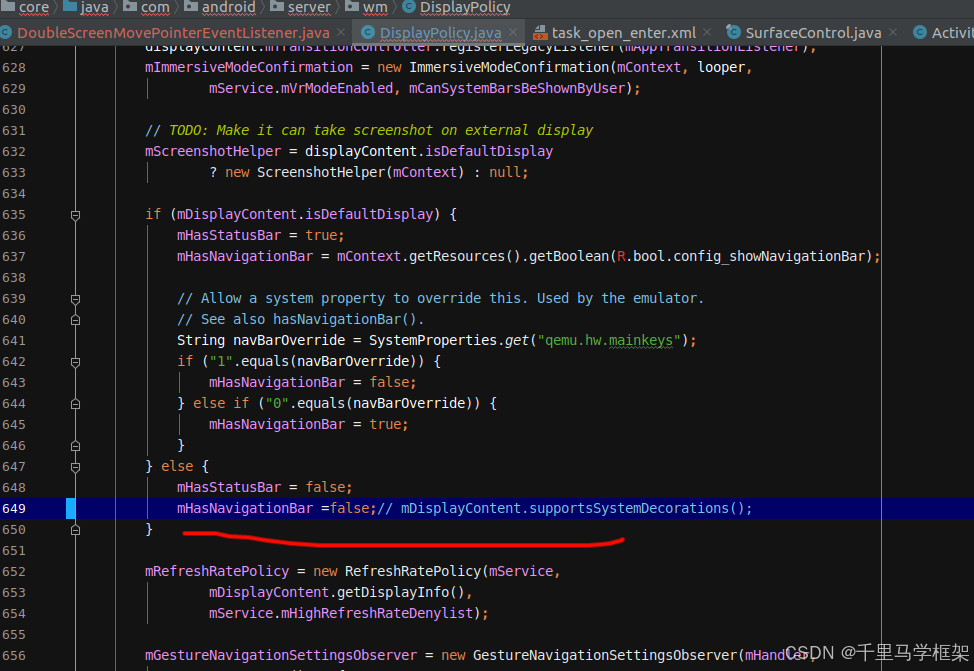
Task: Open the task_open_enter.xml tab
Action: point(624,32)
